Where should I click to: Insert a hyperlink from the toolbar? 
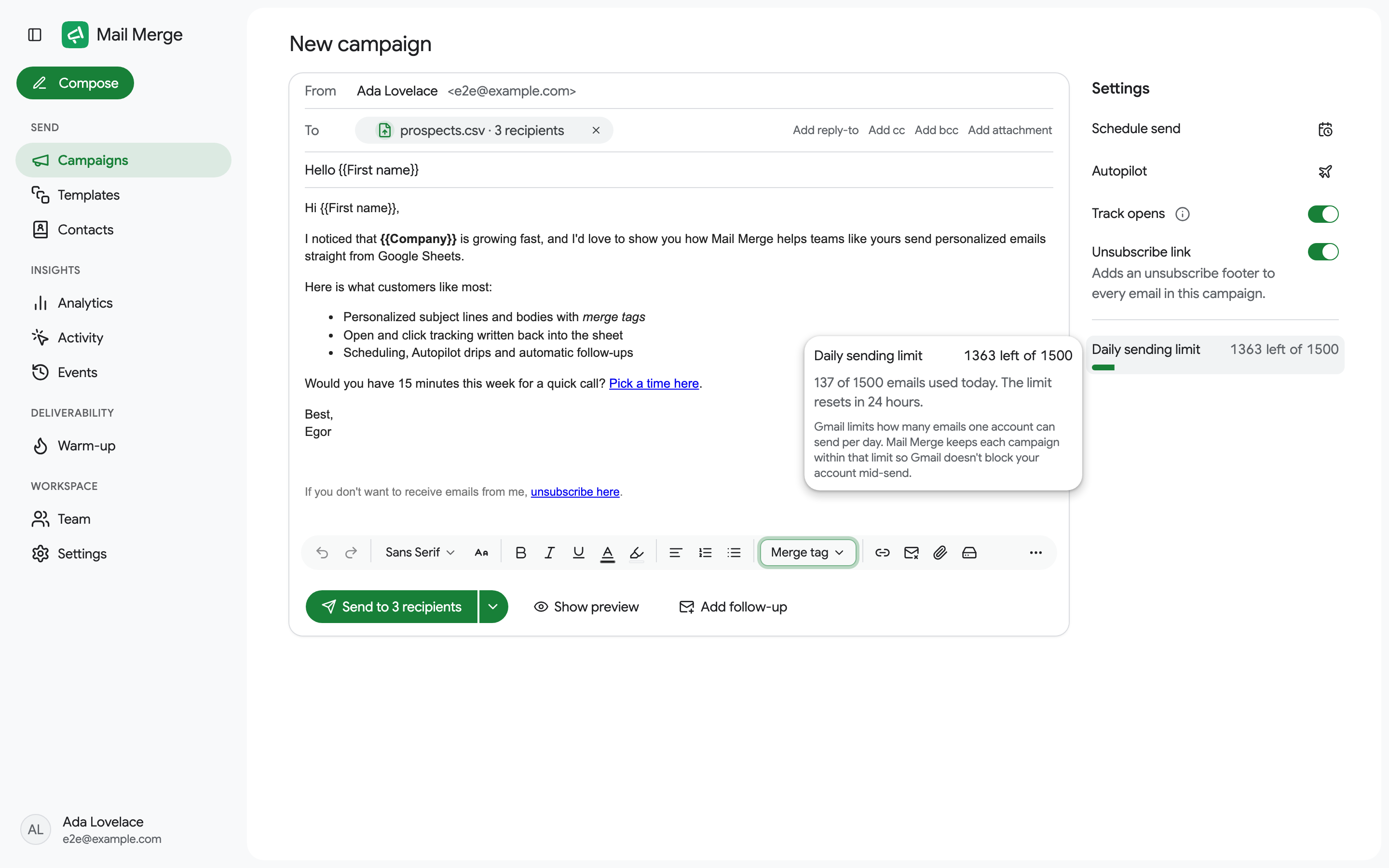tap(882, 552)
